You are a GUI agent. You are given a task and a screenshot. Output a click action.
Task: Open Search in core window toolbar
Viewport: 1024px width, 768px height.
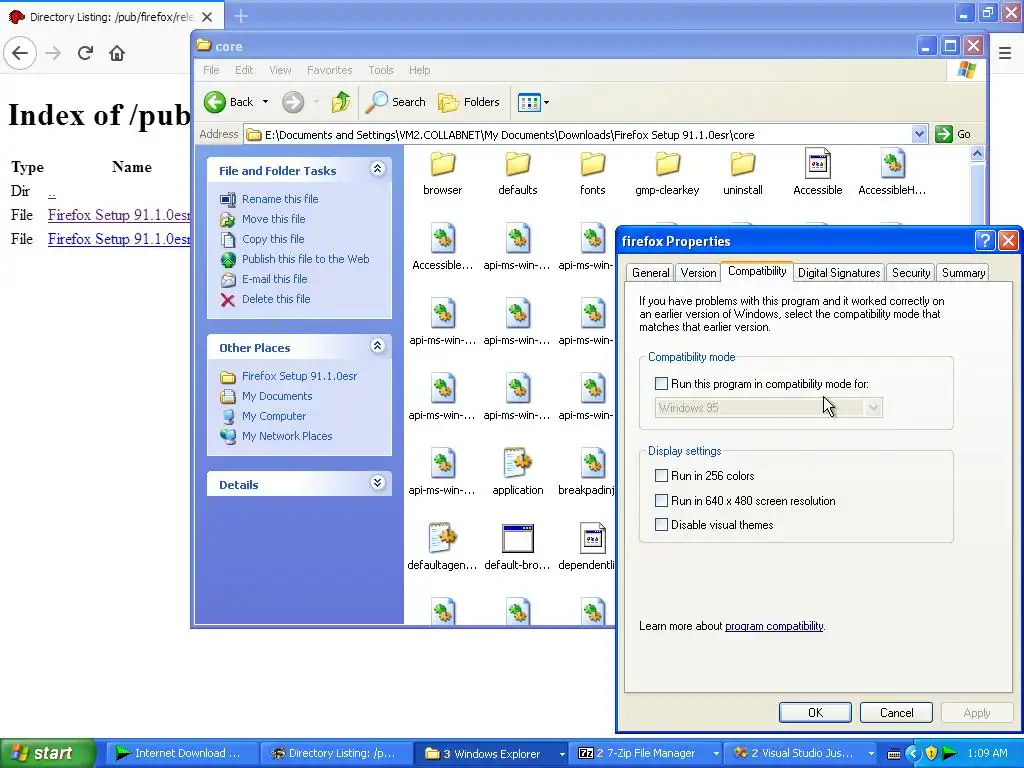pyautogui.click(x=395, y=102)
